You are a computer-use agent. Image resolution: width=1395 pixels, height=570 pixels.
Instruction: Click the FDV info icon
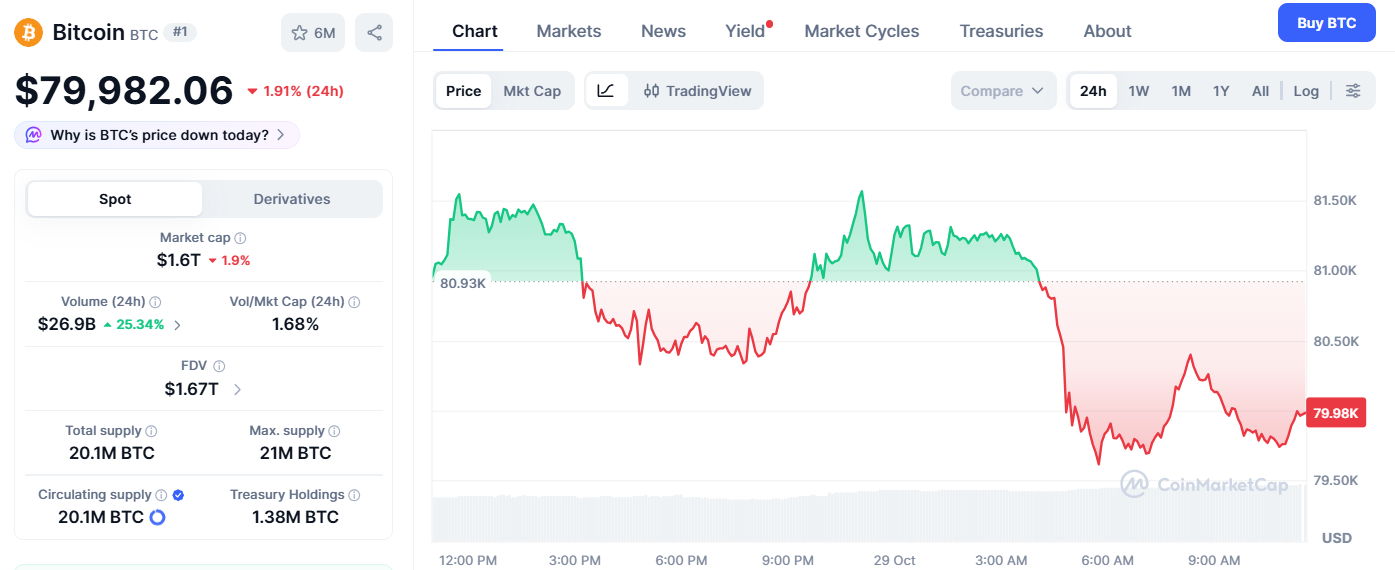coord(219,366)
